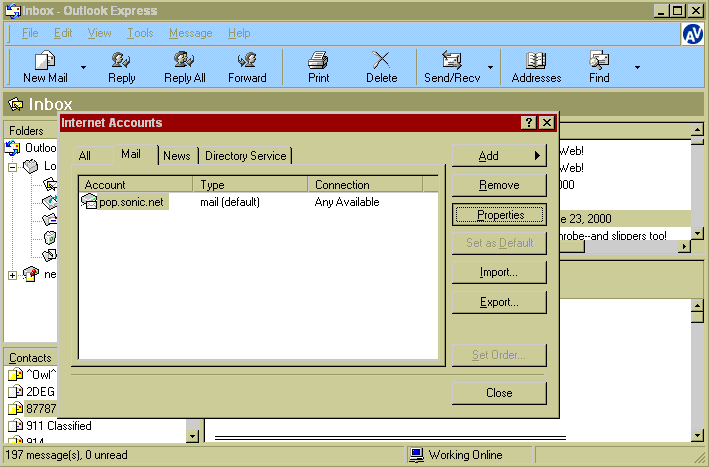Click the contacts list scroll down arrow
The image size is (709, 467).
pyautogui.click(x=193, y=436)
